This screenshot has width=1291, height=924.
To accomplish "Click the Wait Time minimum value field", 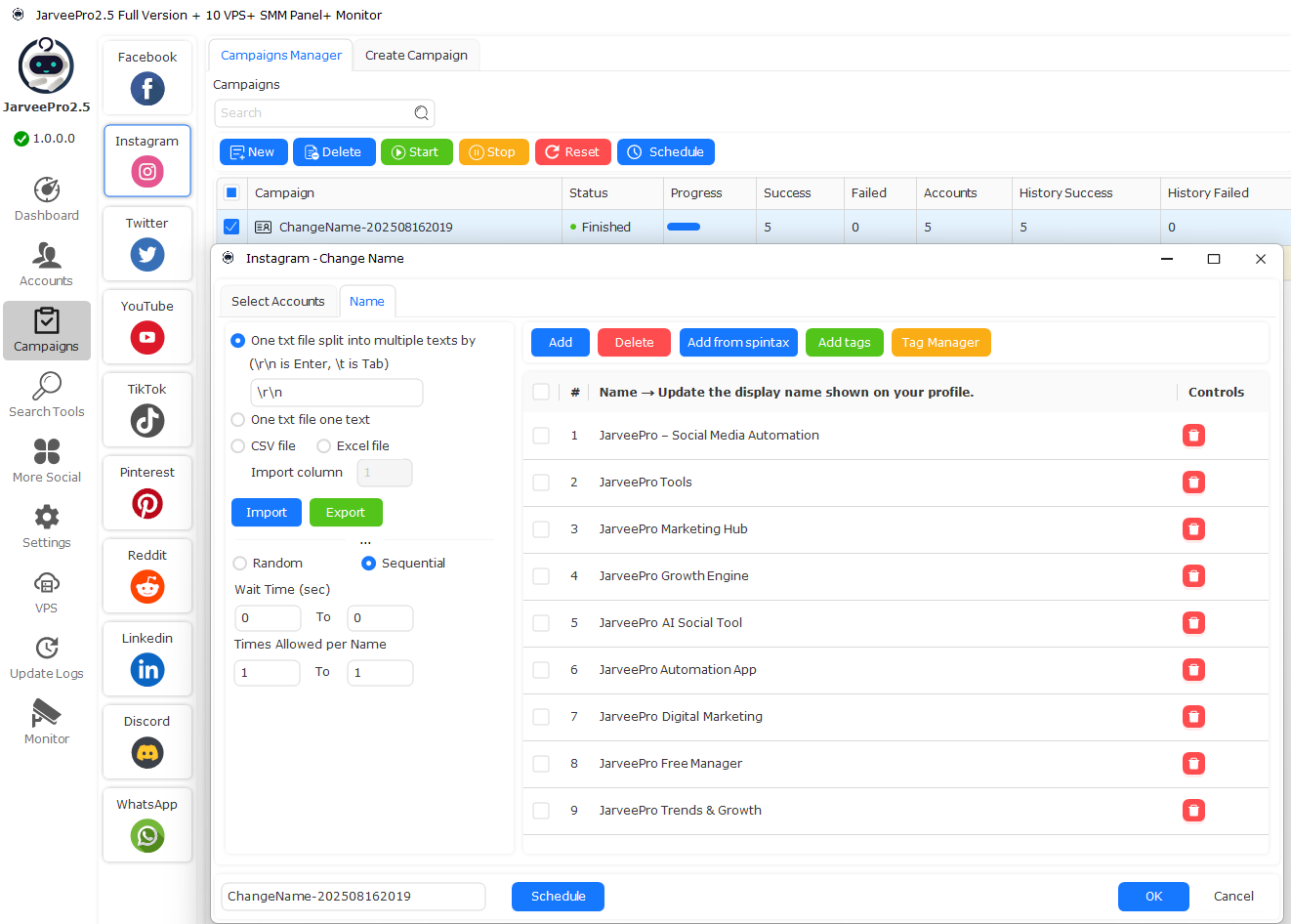I will [268, 618].
